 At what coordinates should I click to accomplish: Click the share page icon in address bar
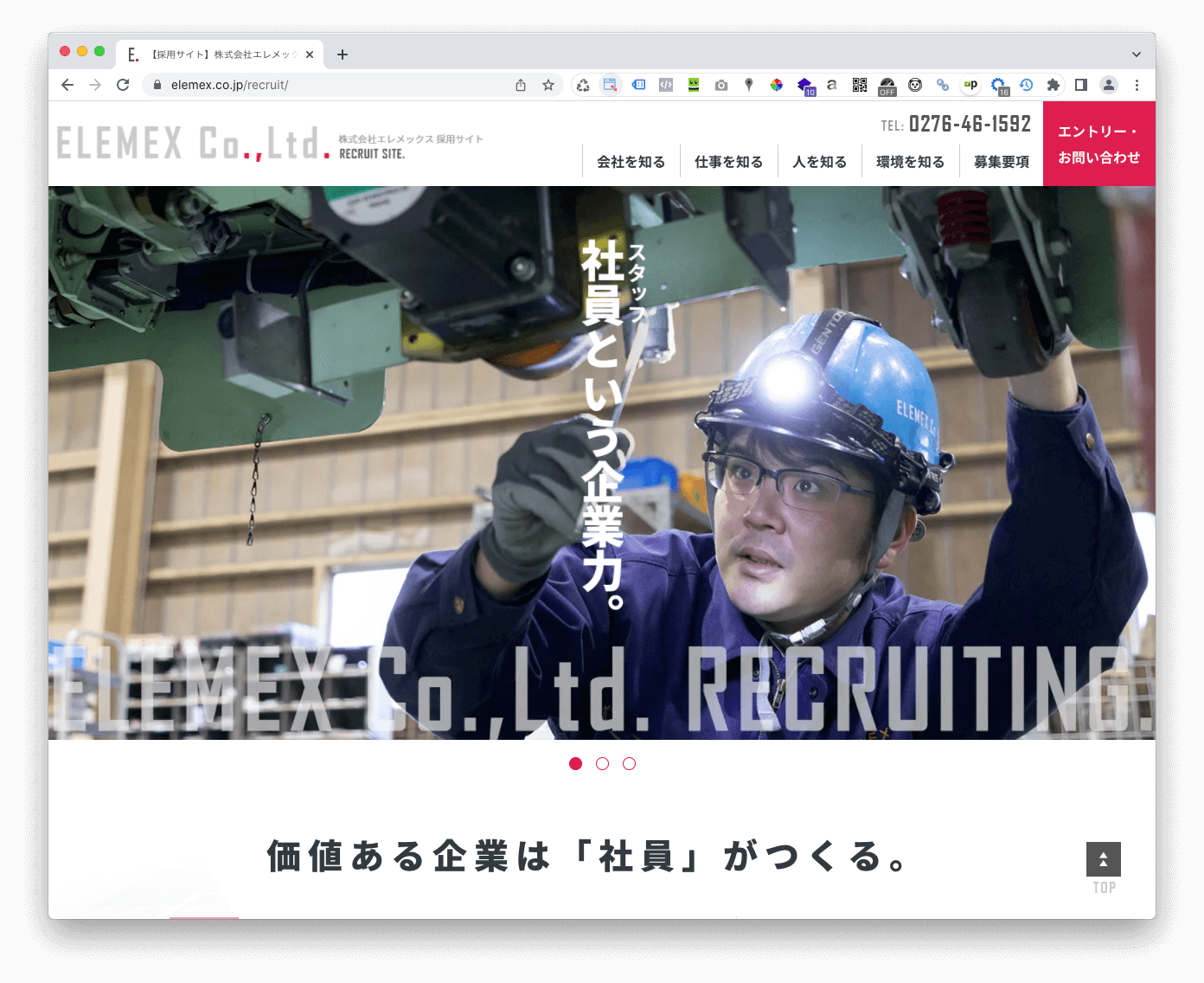coord(521,85)
